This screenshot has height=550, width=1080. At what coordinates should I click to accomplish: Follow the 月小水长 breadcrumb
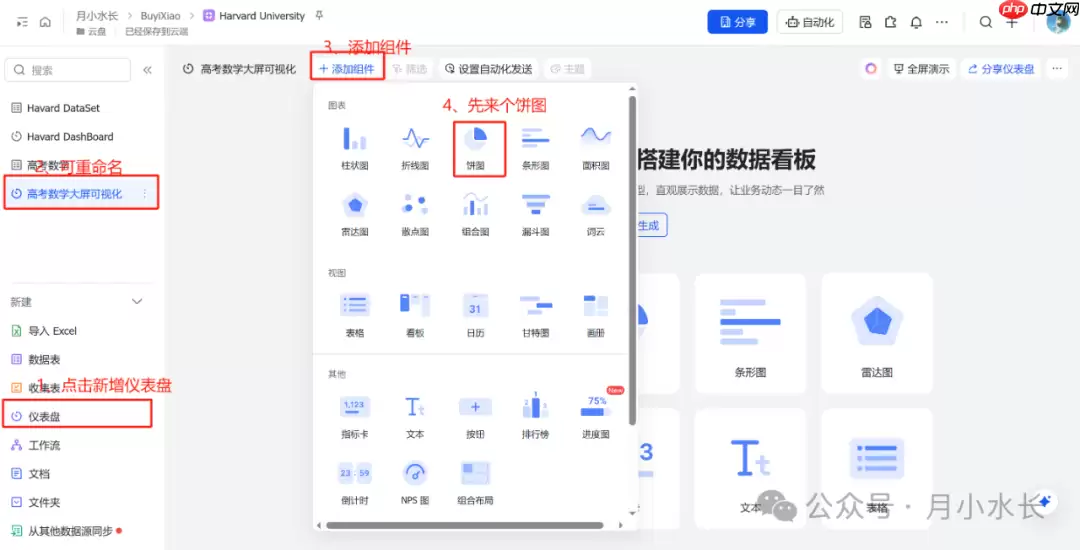(x=97, y=15)
